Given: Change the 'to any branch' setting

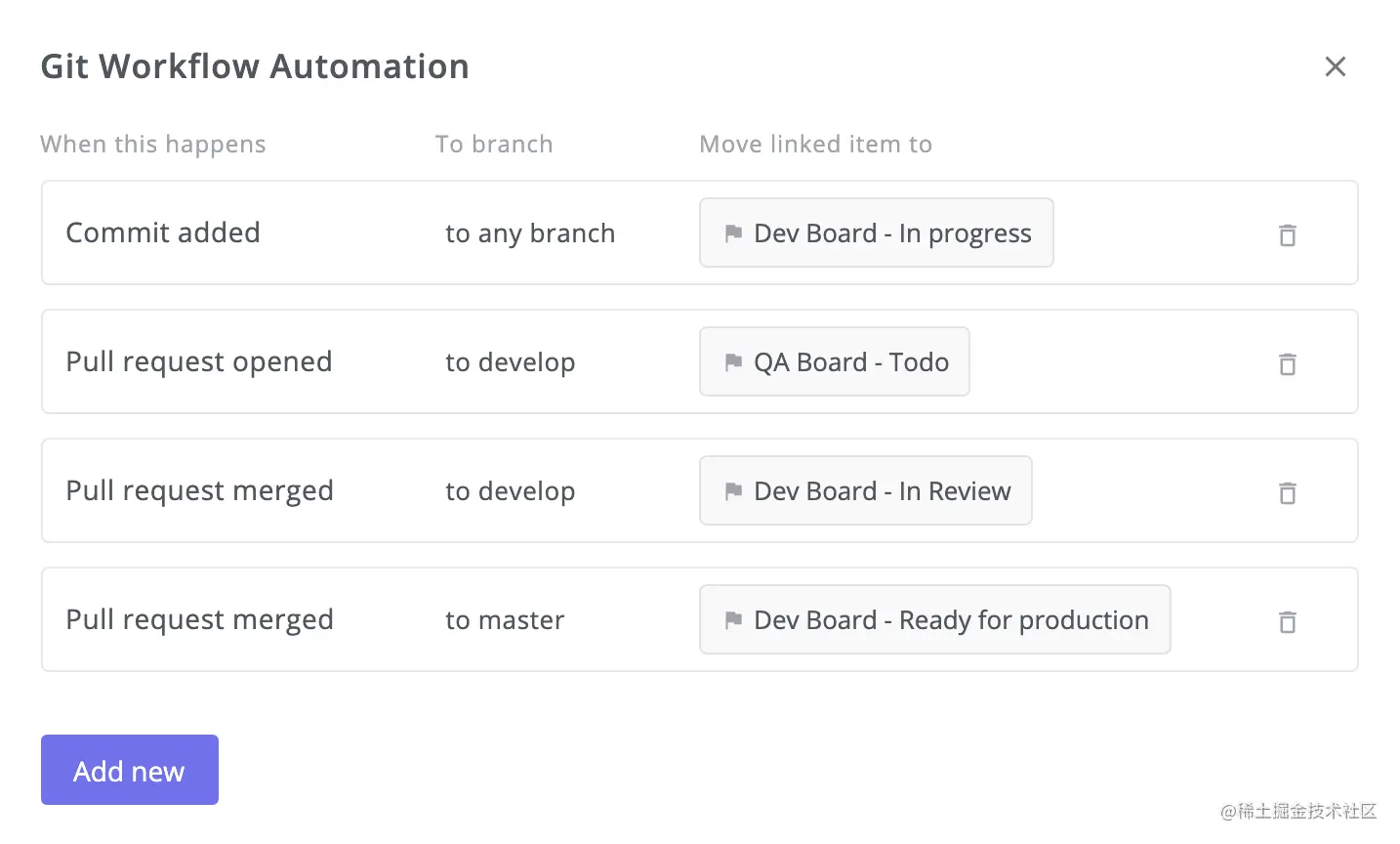Looking at the screenshot, I should [x=530, y=233].
